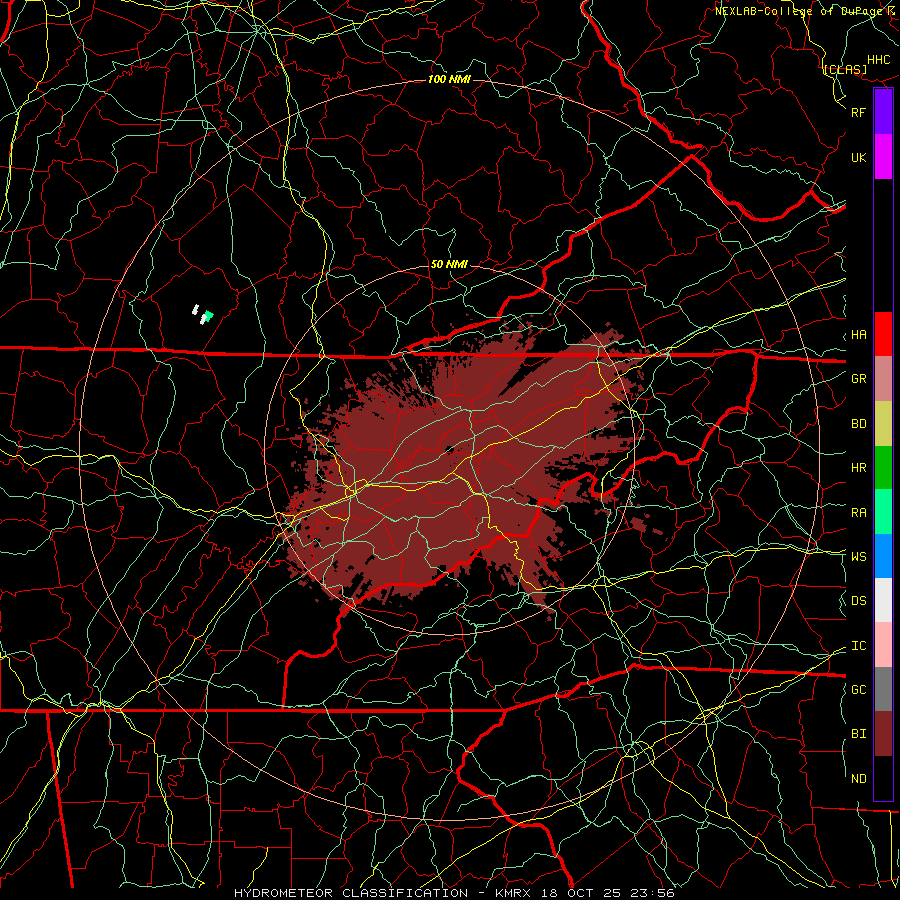
Task: Click the KMRX station identifier
Action: [x=513, y=893]
